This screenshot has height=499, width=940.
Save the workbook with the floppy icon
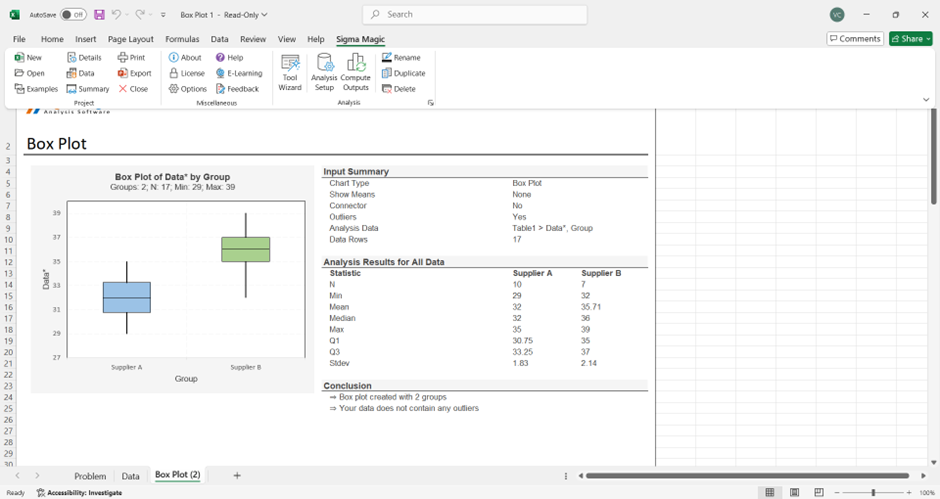(100, 14)
